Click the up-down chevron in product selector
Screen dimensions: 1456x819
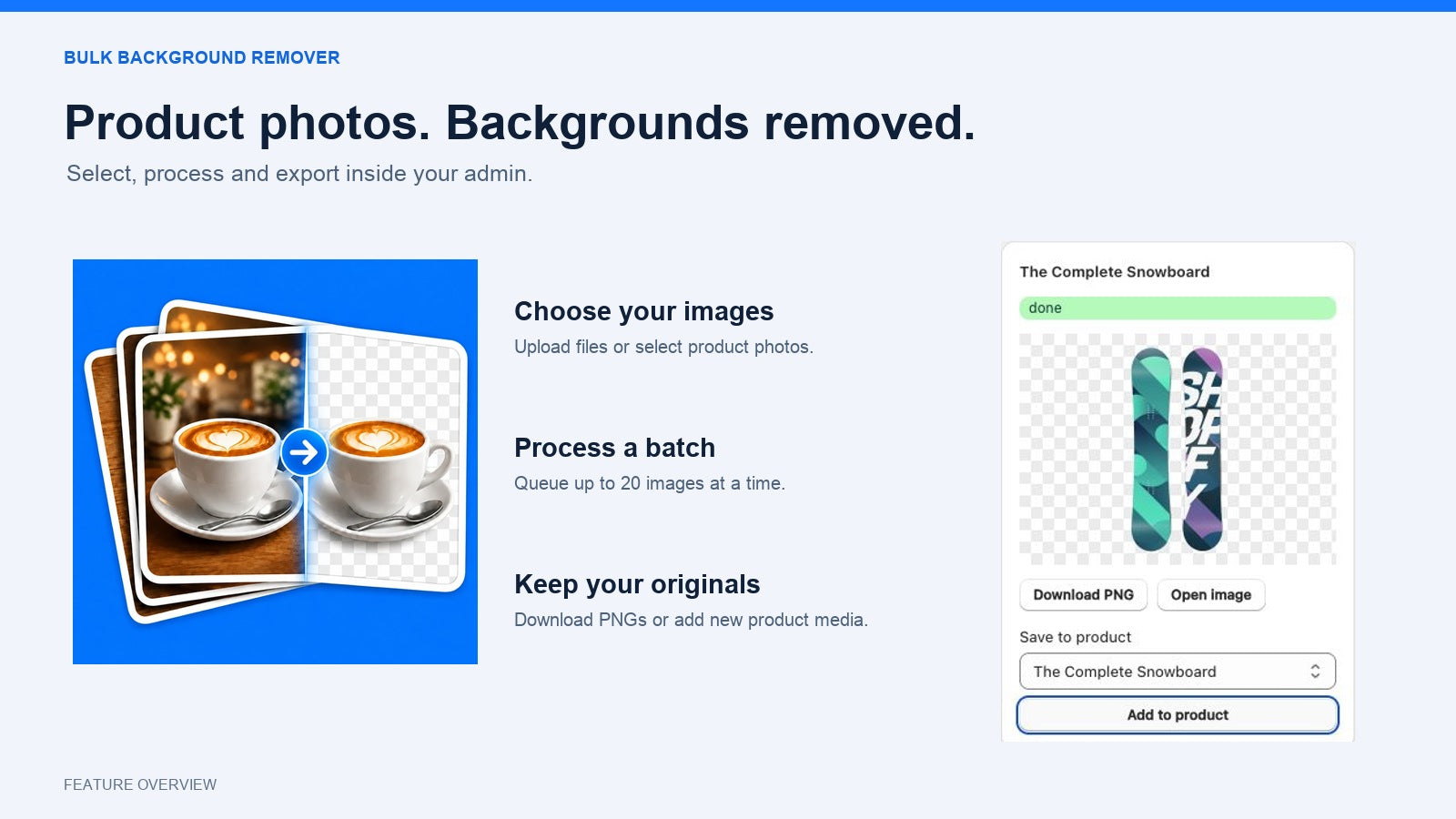tap(1315, 672)
